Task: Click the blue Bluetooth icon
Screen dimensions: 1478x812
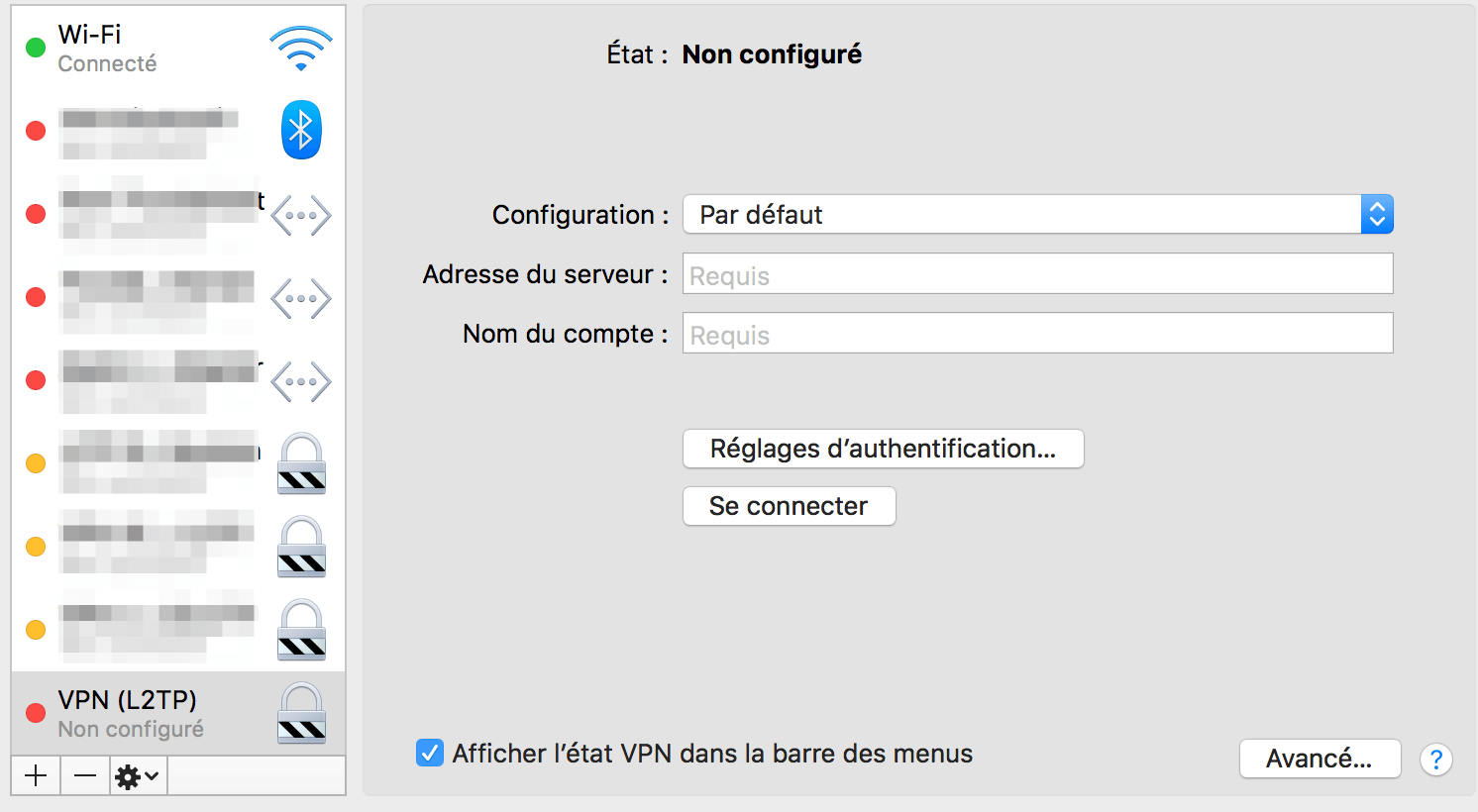Action: [301, 130]
